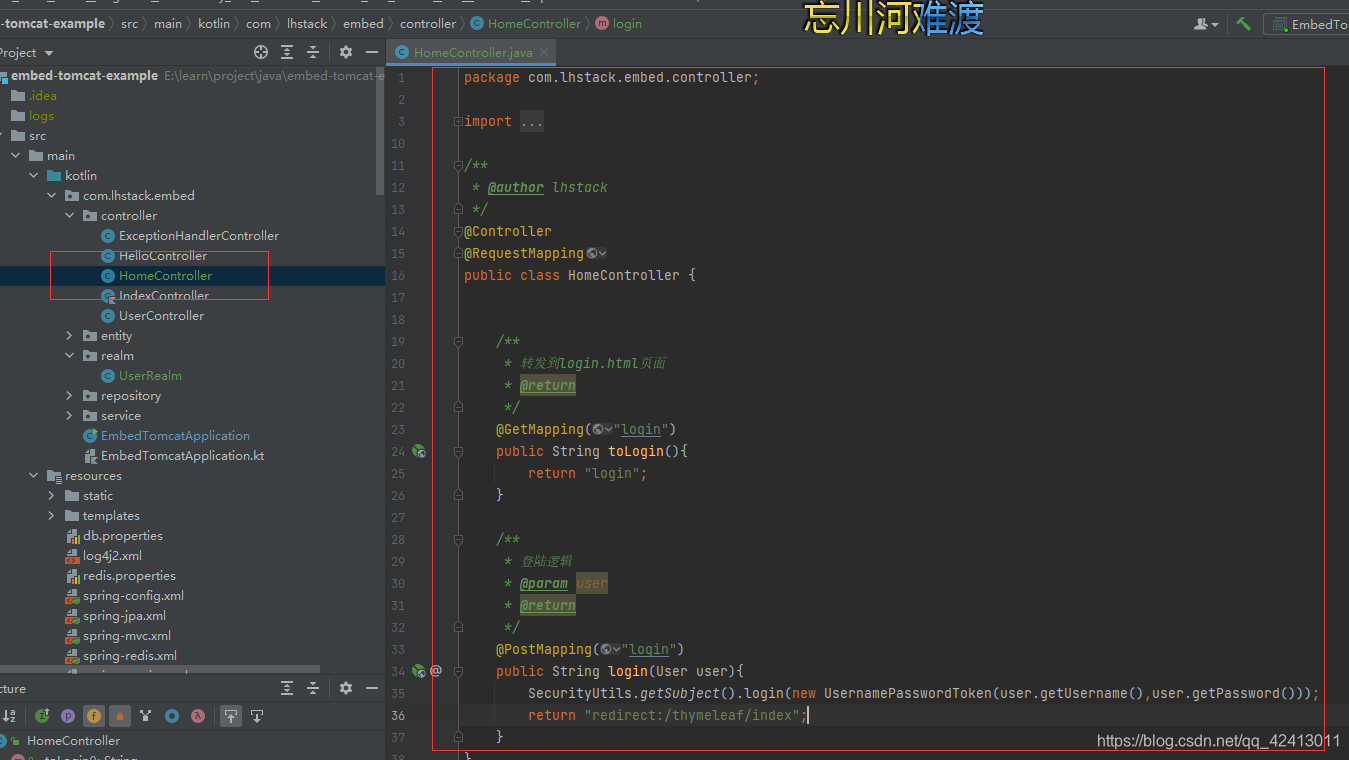Viewport: 1349px width, 760px height.
Task: Hide the Project tool window
Action: click(x=372, y=52)
